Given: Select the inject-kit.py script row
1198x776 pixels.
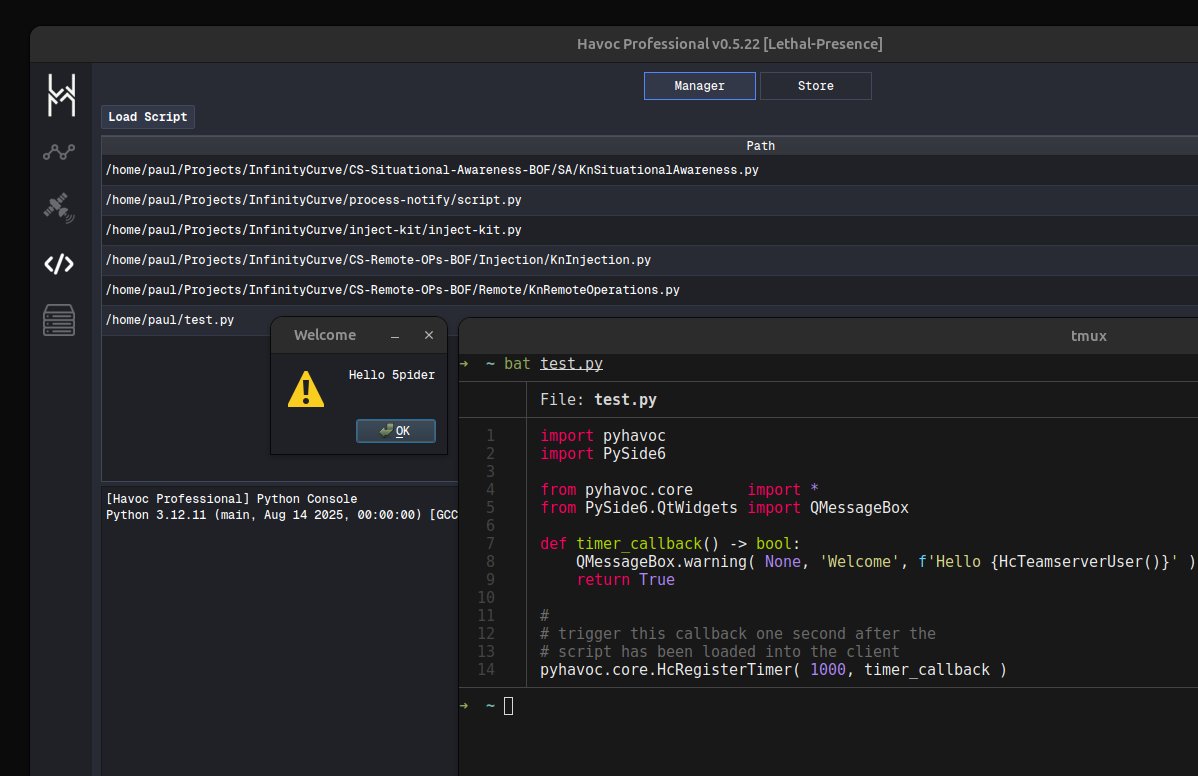Looking at the screenshot, I should click(x=649, y=230).
